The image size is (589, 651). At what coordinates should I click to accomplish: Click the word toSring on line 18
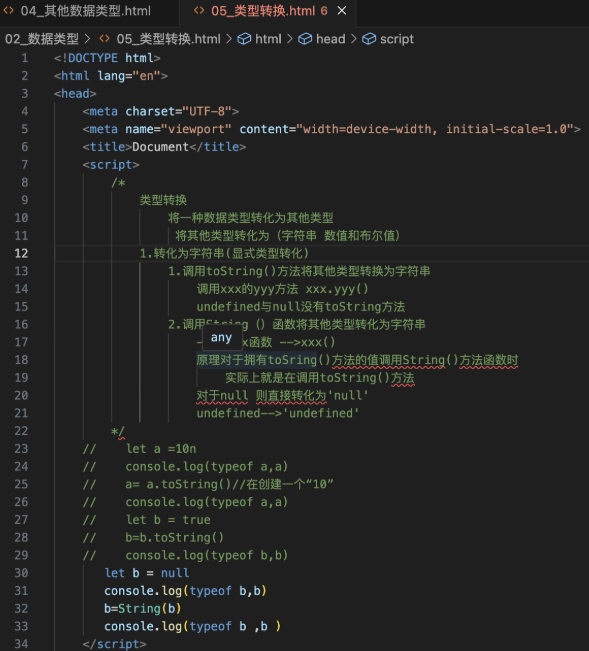tap(292, 360)
